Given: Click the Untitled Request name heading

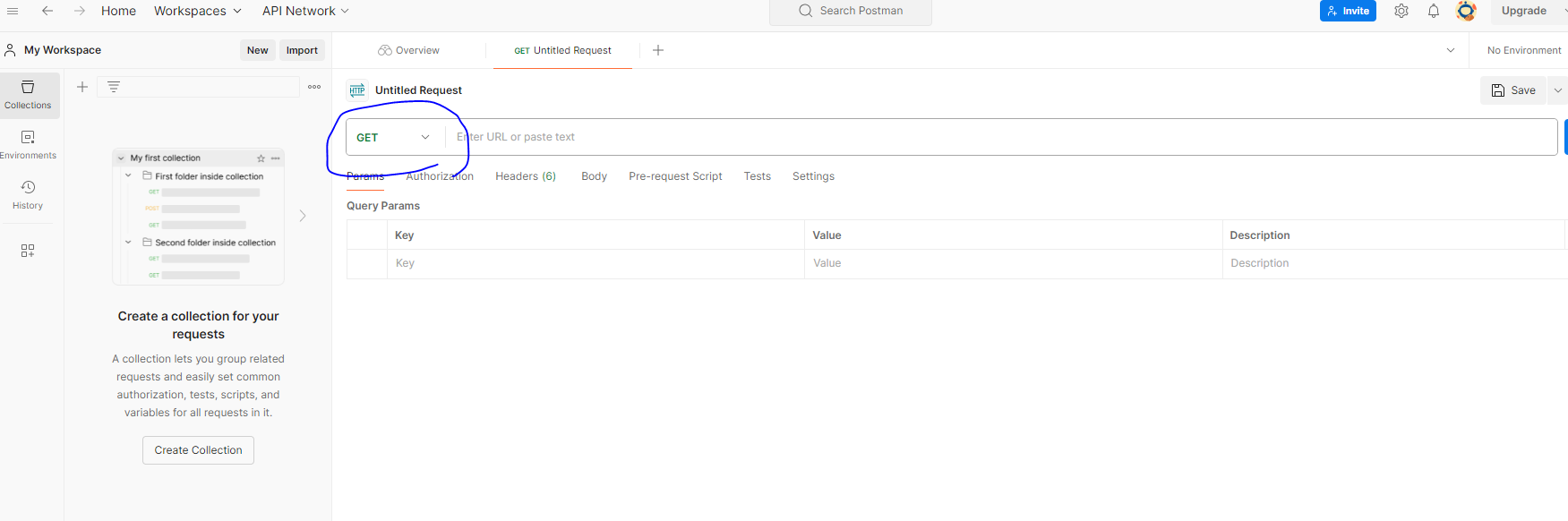Looking at the screenshot, I should [x=418, y=90].
